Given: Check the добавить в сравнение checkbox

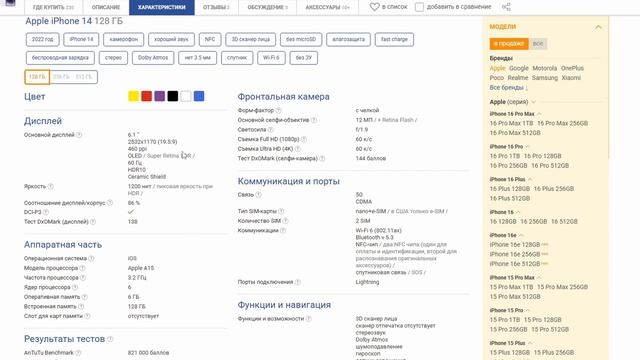Looking at the screenshot, I should pyautogui.click(x=419, y=7).
